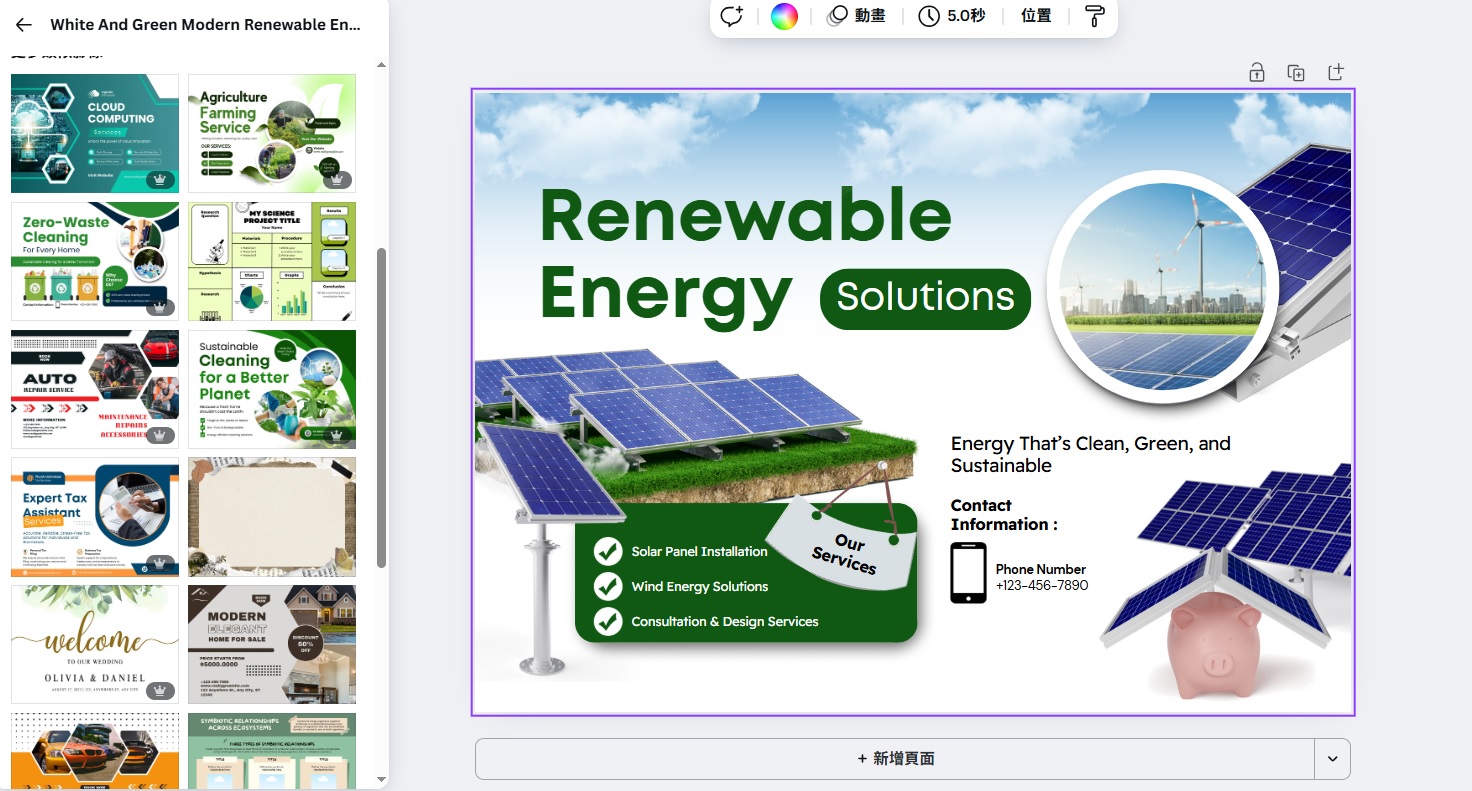Open the 位置 position panel
This screenshot has width=1472, height=791.
point(1036,16)
